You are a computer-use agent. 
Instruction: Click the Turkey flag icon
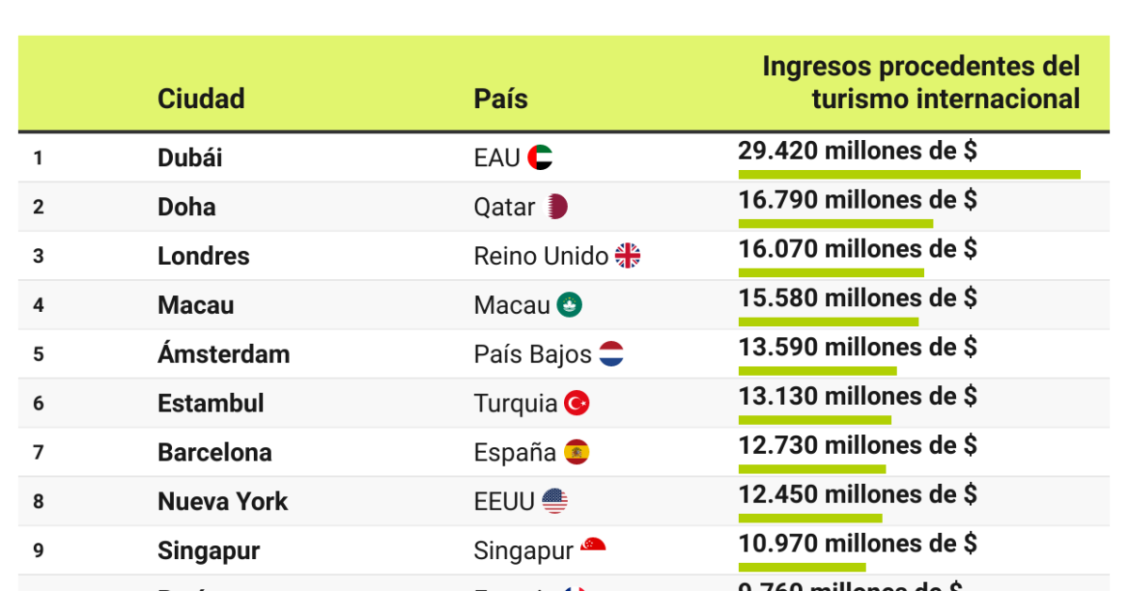[x=577, y=403]
